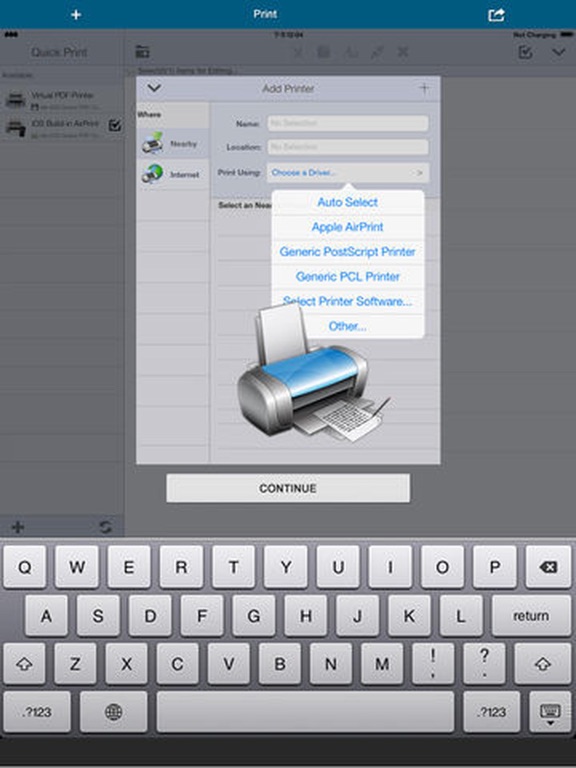Collapse Add Printer dialog with chevron

tap(154, 88)
